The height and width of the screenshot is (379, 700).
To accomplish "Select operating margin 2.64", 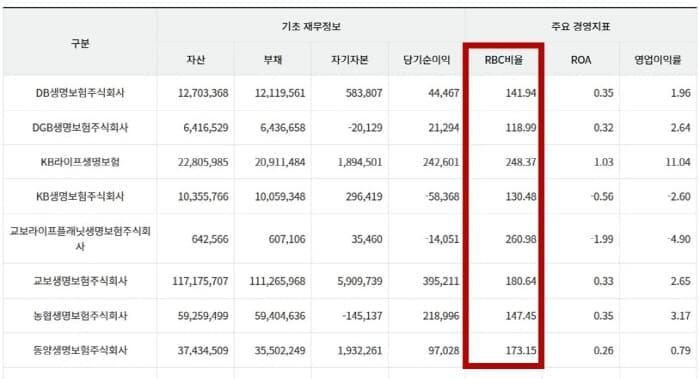I will click(681, 128).
